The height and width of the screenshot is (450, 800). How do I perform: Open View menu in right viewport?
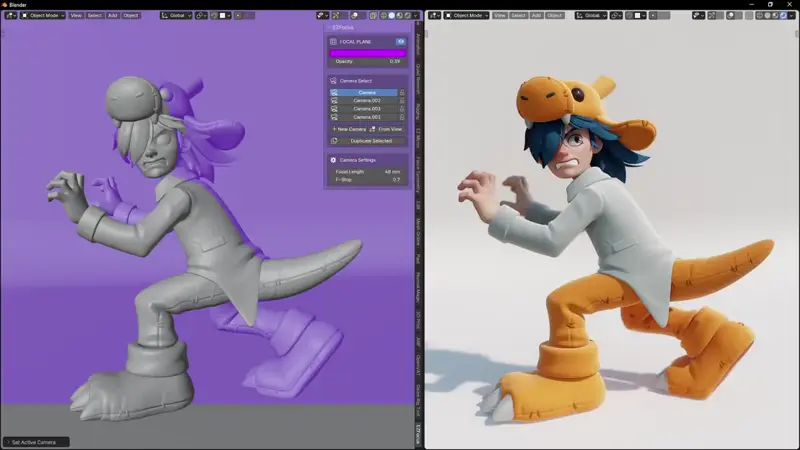coord(499,15)
